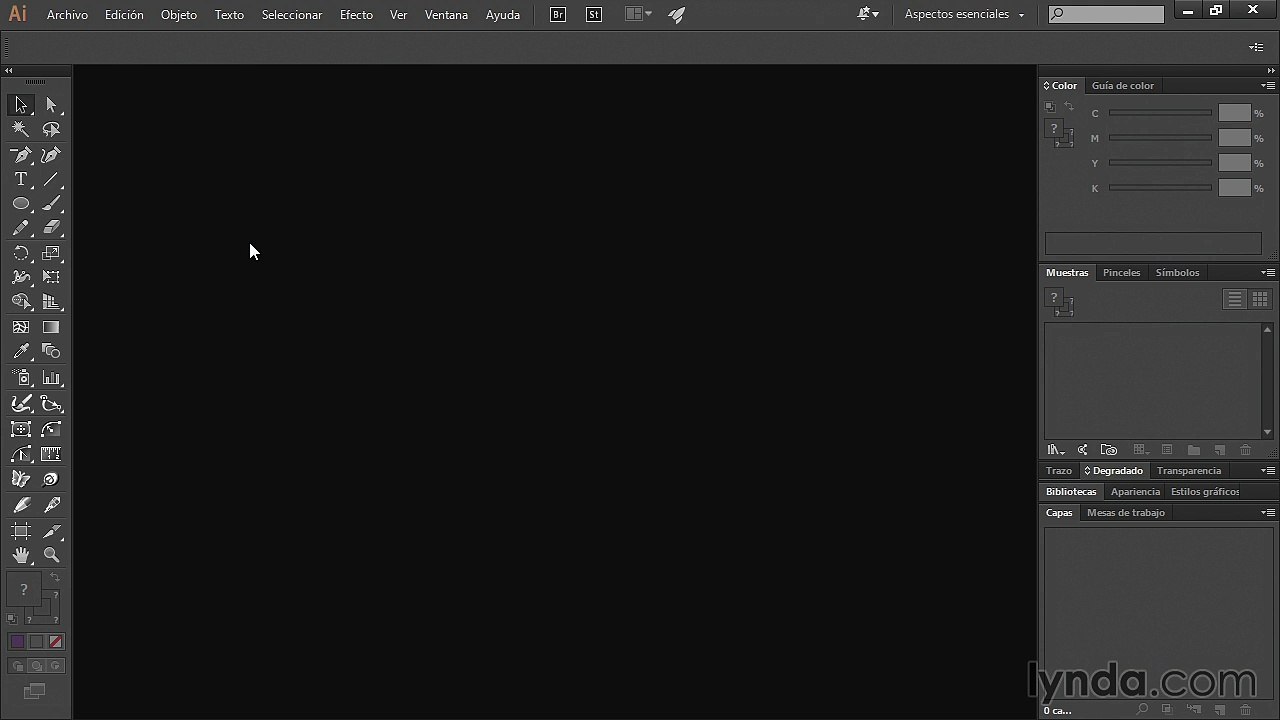
Task: Switch to the Símbolos tab
Action: pos(1177,273)
